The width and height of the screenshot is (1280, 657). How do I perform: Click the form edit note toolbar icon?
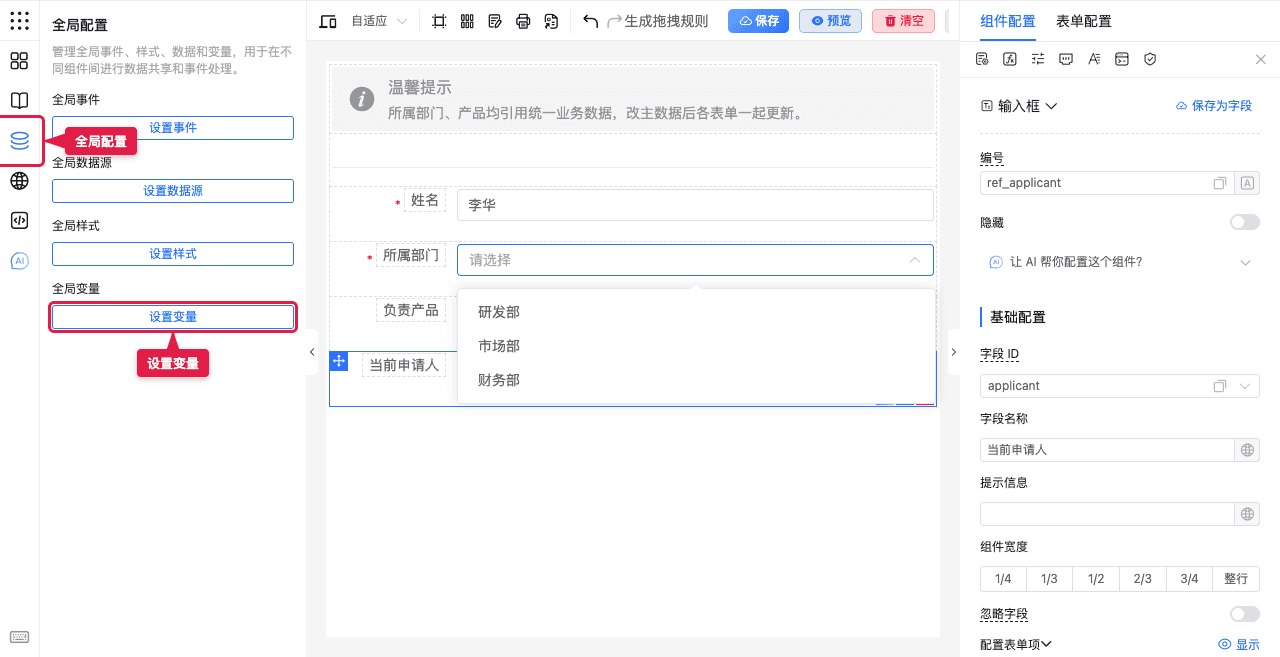[x=495, y=21]
